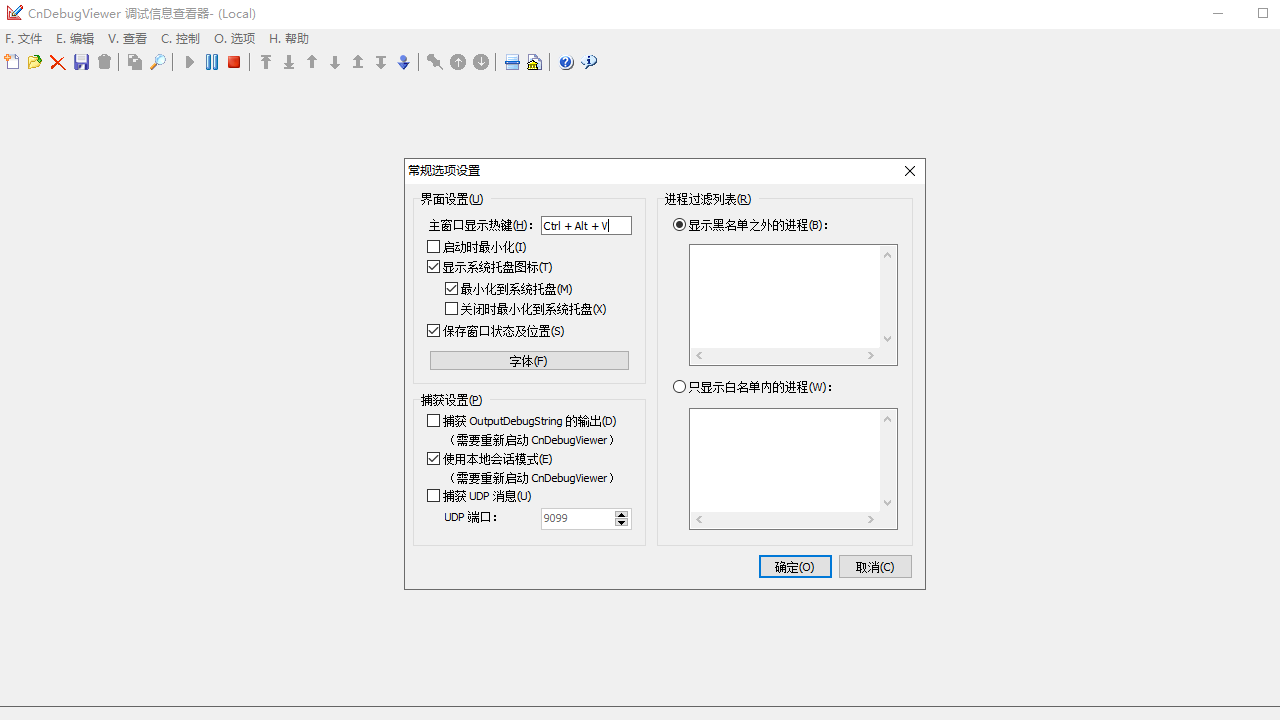Image resolution: width=1280 pixels, height=720 pixels.
Task: Click scroll-right arrow in the blacklist process box
Action: [871, 356]
